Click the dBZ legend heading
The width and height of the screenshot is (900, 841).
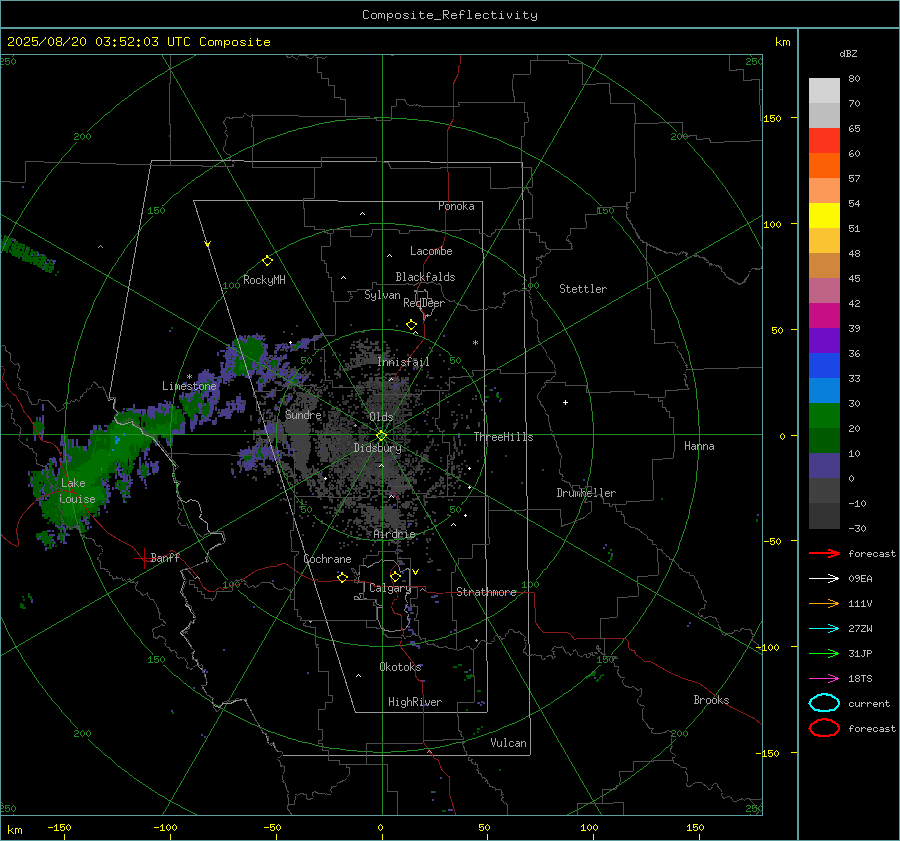click(848, 53)
